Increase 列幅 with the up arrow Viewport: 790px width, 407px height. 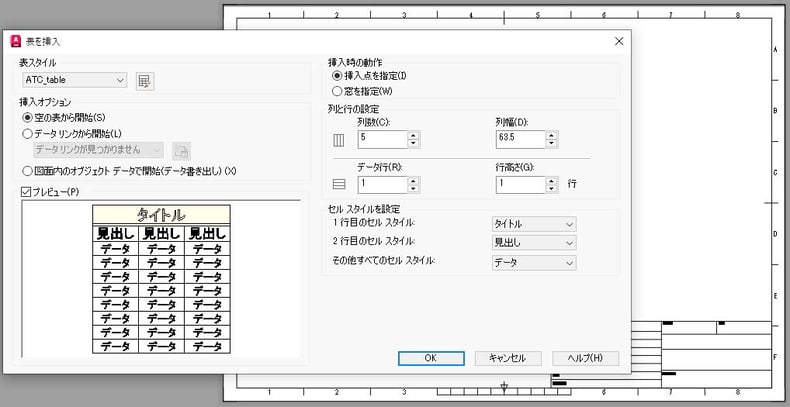click(x=553, y=135)
